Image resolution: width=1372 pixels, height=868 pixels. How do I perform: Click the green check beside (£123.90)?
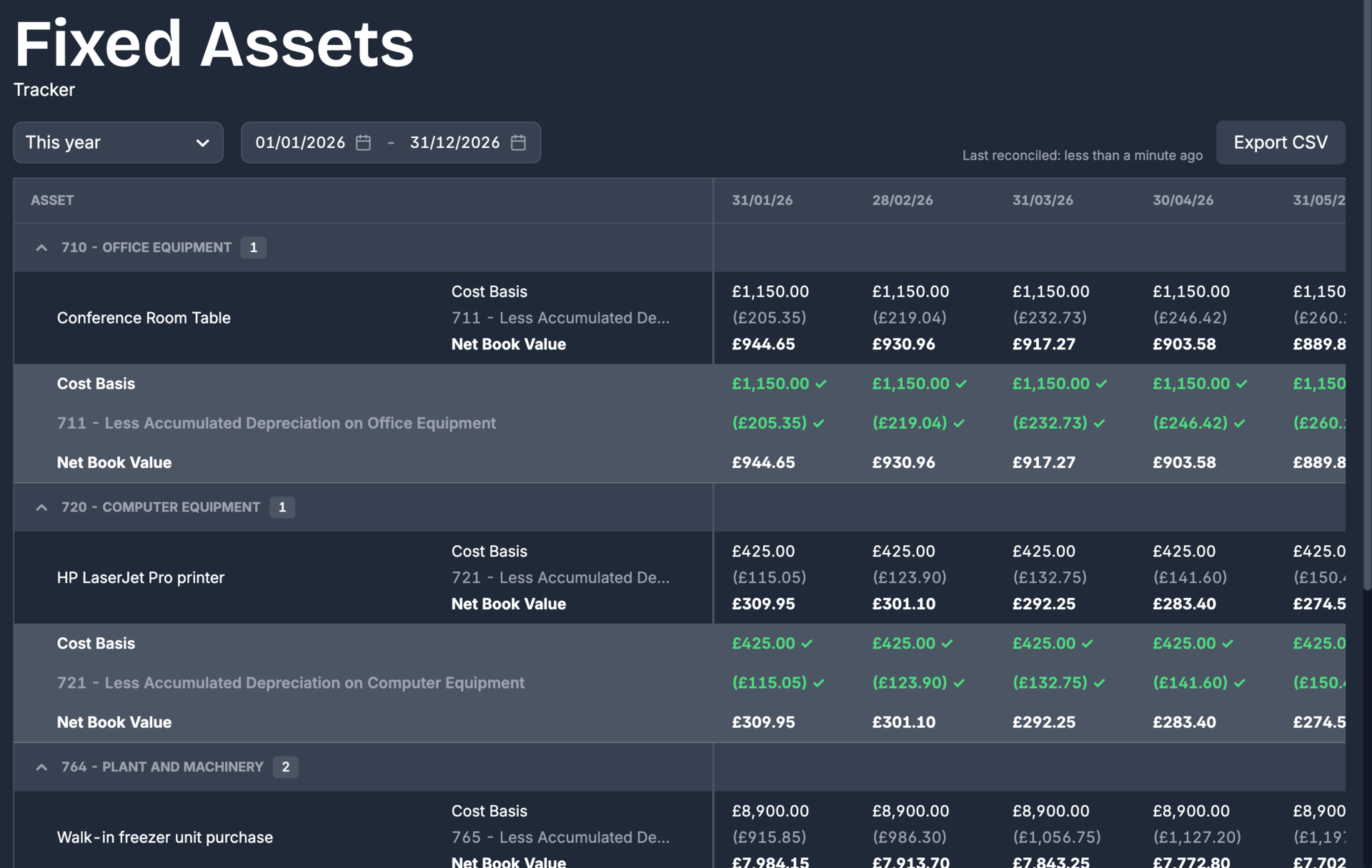959,683
